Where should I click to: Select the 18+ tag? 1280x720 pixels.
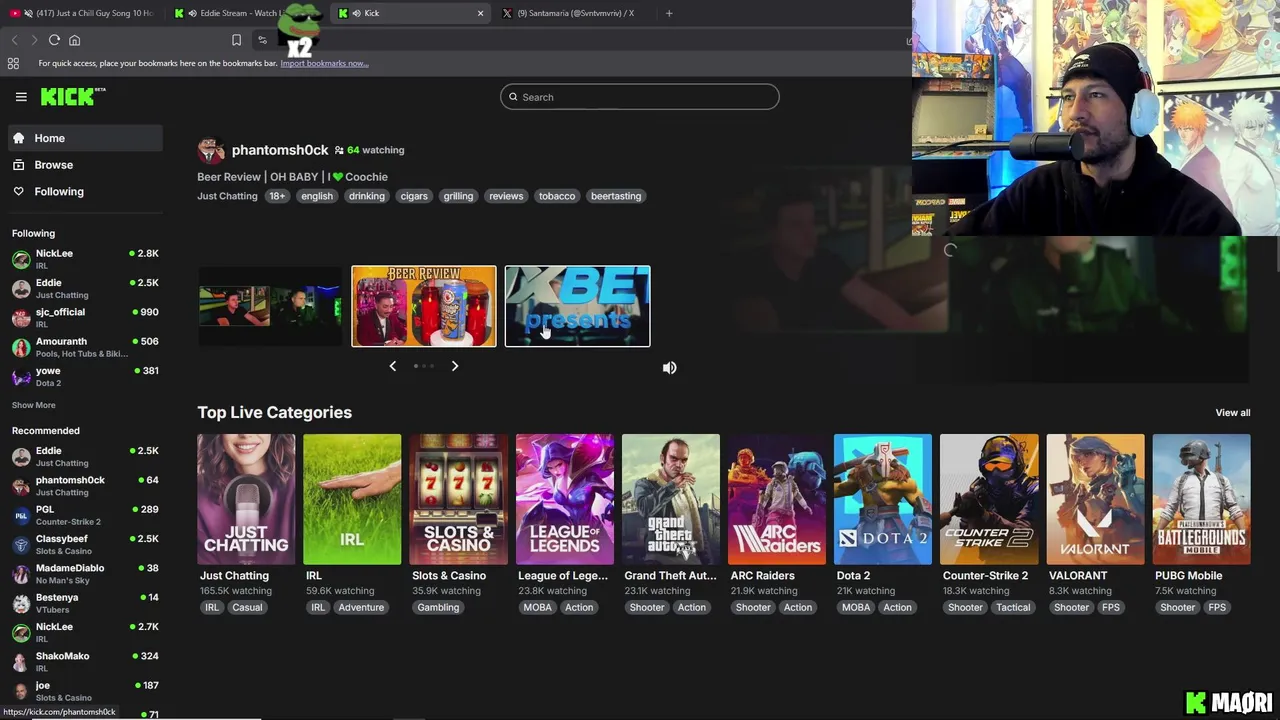click(277, 196)
